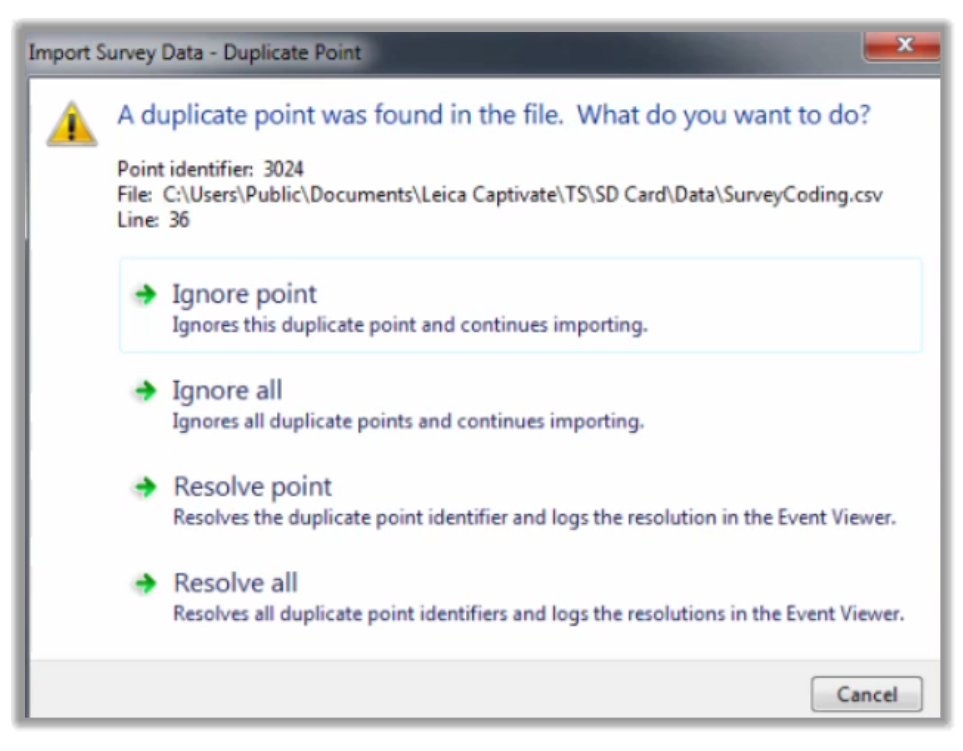This screenshot has width=963, height=751.
Task: Click description 'Resolves the duplicate point identifier'
Action: pos(534,518)
